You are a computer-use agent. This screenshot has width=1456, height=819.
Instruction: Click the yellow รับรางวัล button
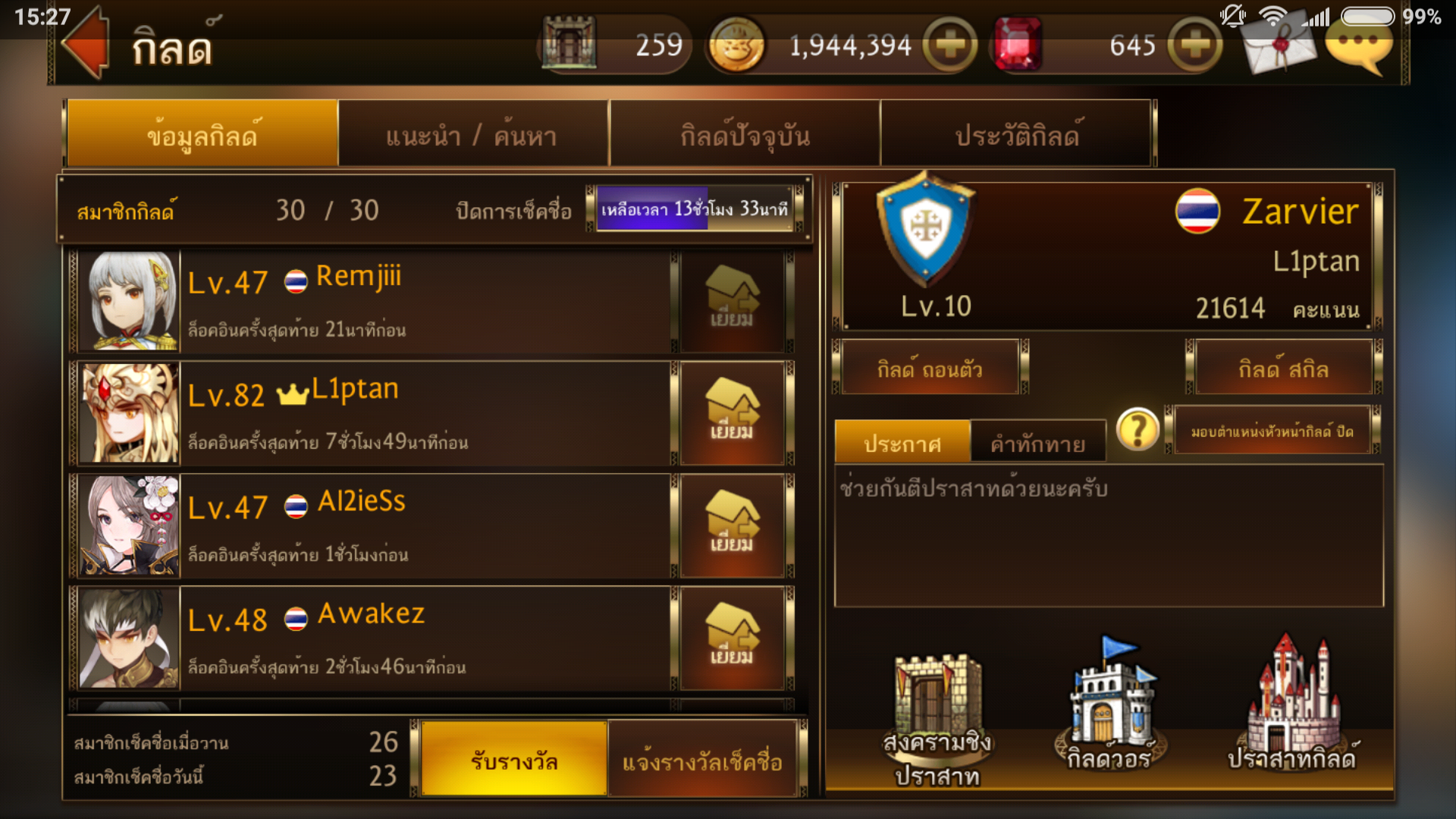(x=514, y=759)
